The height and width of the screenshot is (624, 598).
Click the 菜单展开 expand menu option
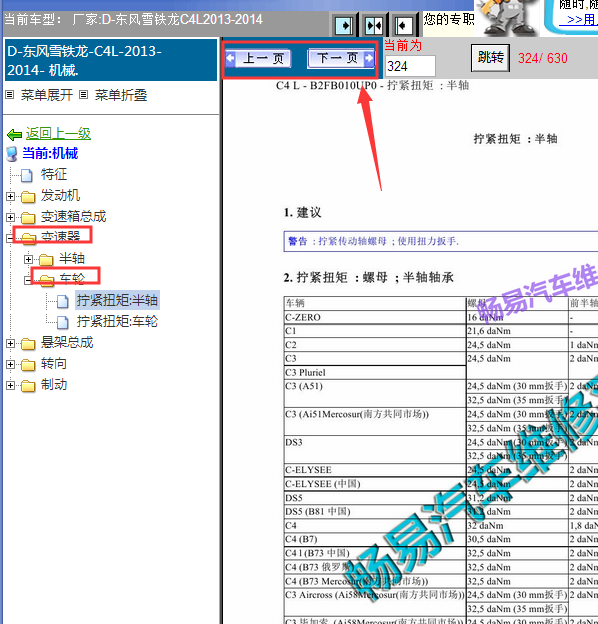(47, 95)
